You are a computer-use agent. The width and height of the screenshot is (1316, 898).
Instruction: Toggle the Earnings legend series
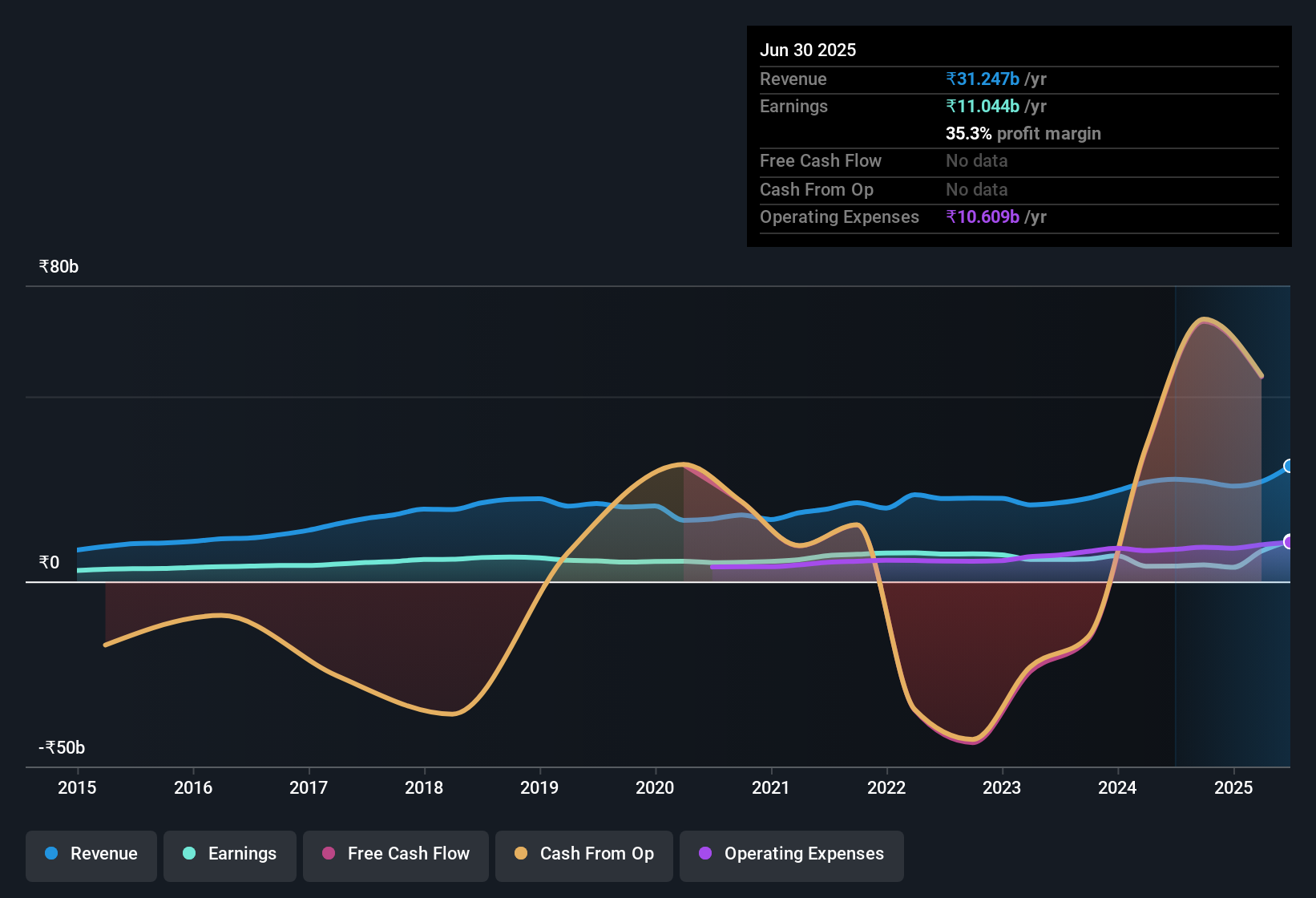pos(230,855)
